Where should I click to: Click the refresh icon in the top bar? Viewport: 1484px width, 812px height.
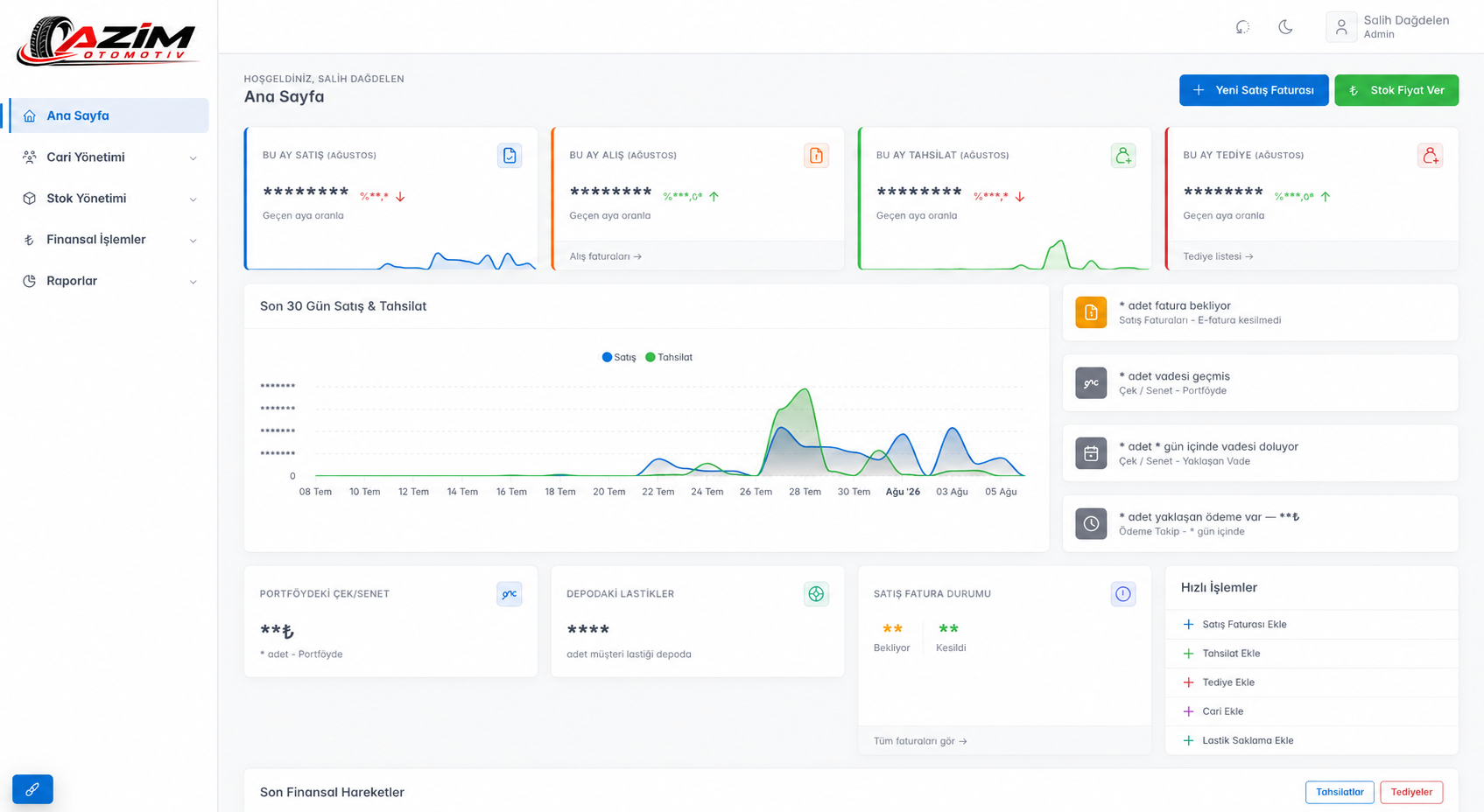[x=1242, y=27]
